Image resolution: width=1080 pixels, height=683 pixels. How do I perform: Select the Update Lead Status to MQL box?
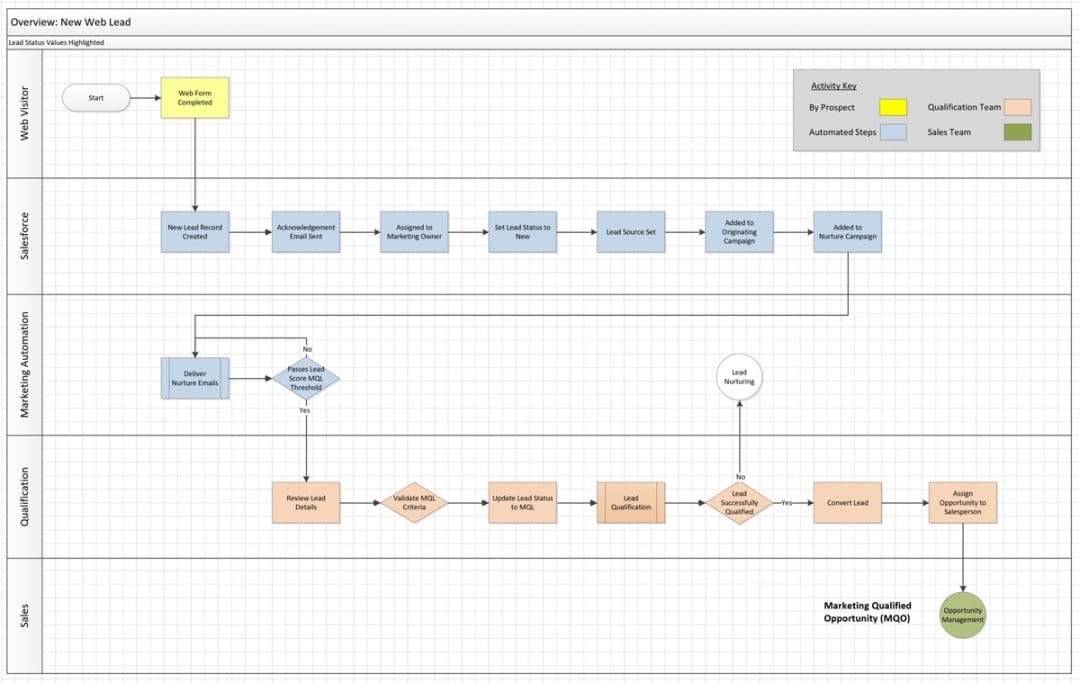tap(523, 502)
